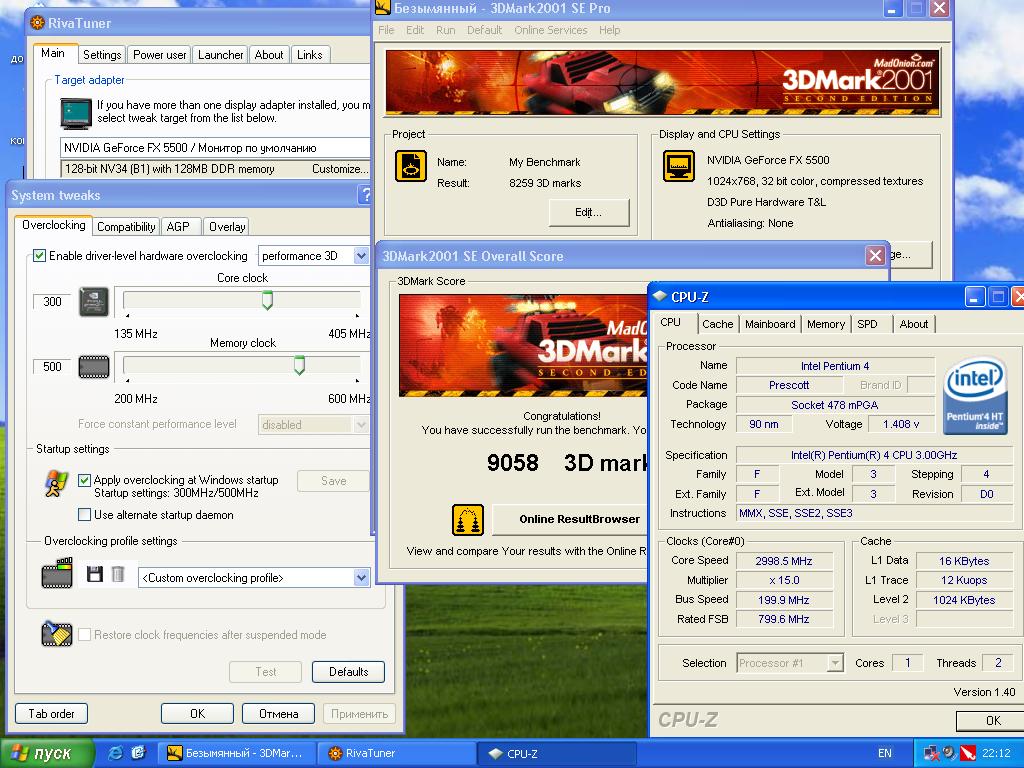Click OK in System tweaks dialog
The height and width of the screenshot is (768, 1024).
pyautogui.click(x=197, y=714)
